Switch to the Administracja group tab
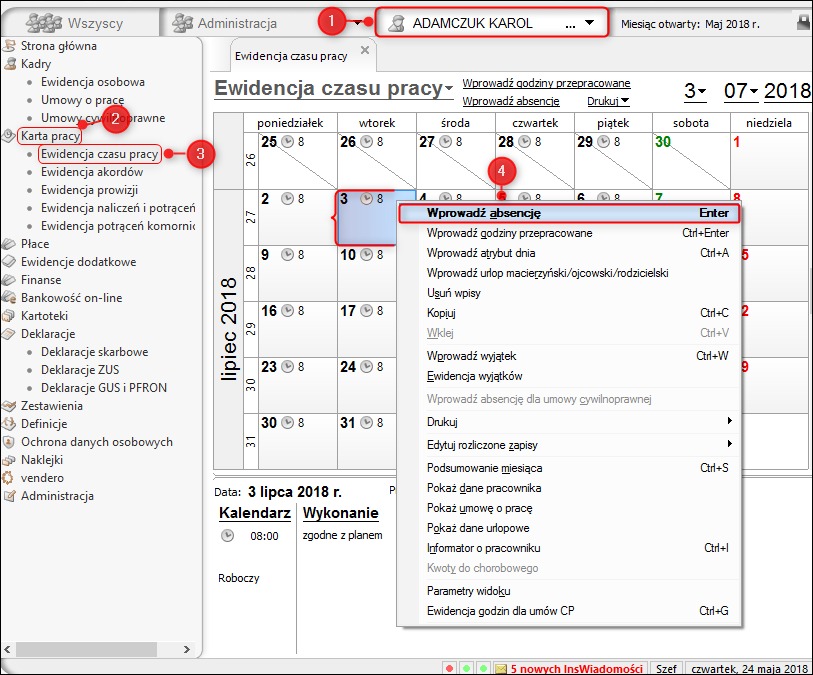 pyautogui.click(x=225, y=23)
